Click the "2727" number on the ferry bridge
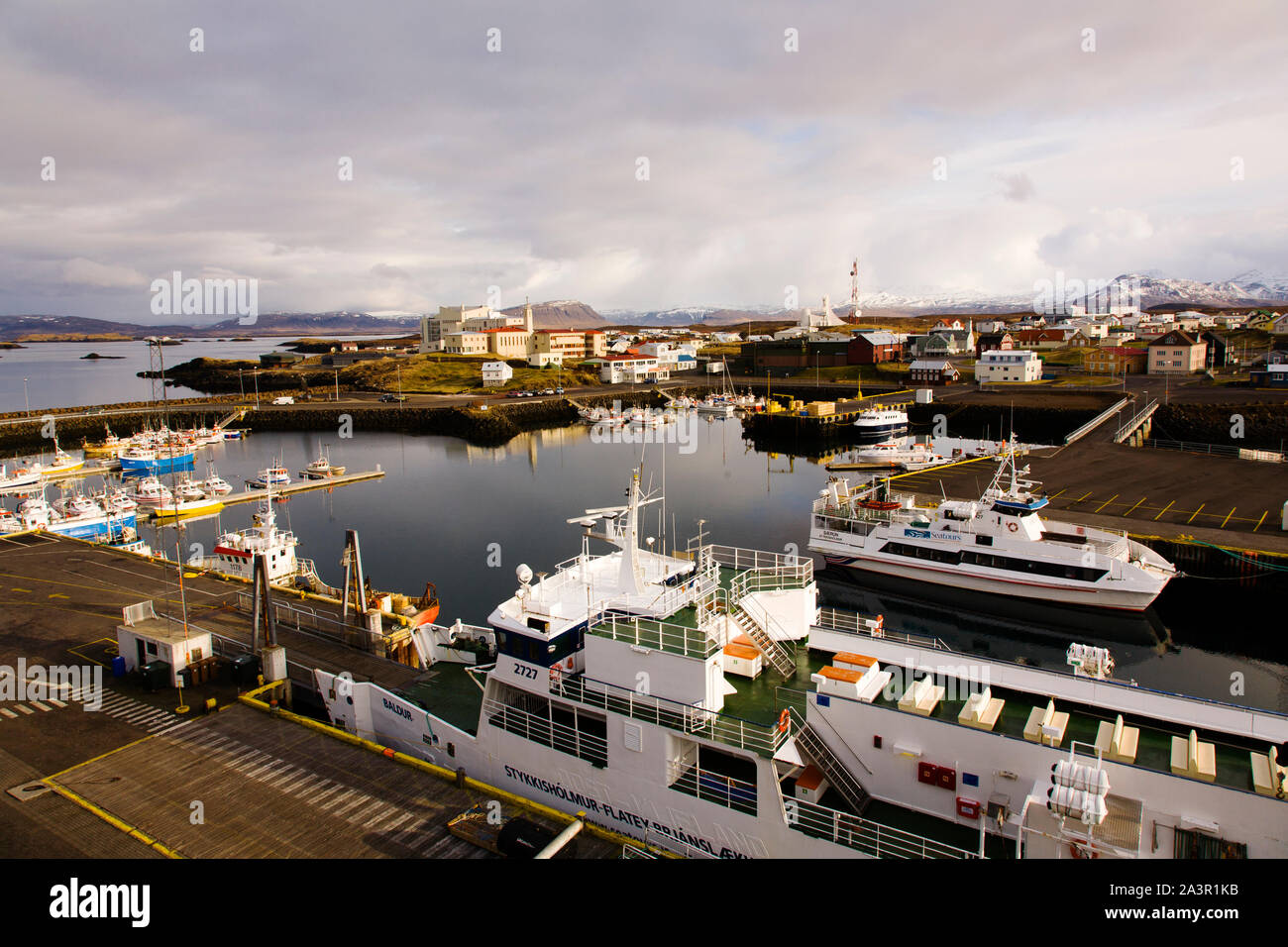Screen dimensions: 1288x947 (x=525, y=671)
